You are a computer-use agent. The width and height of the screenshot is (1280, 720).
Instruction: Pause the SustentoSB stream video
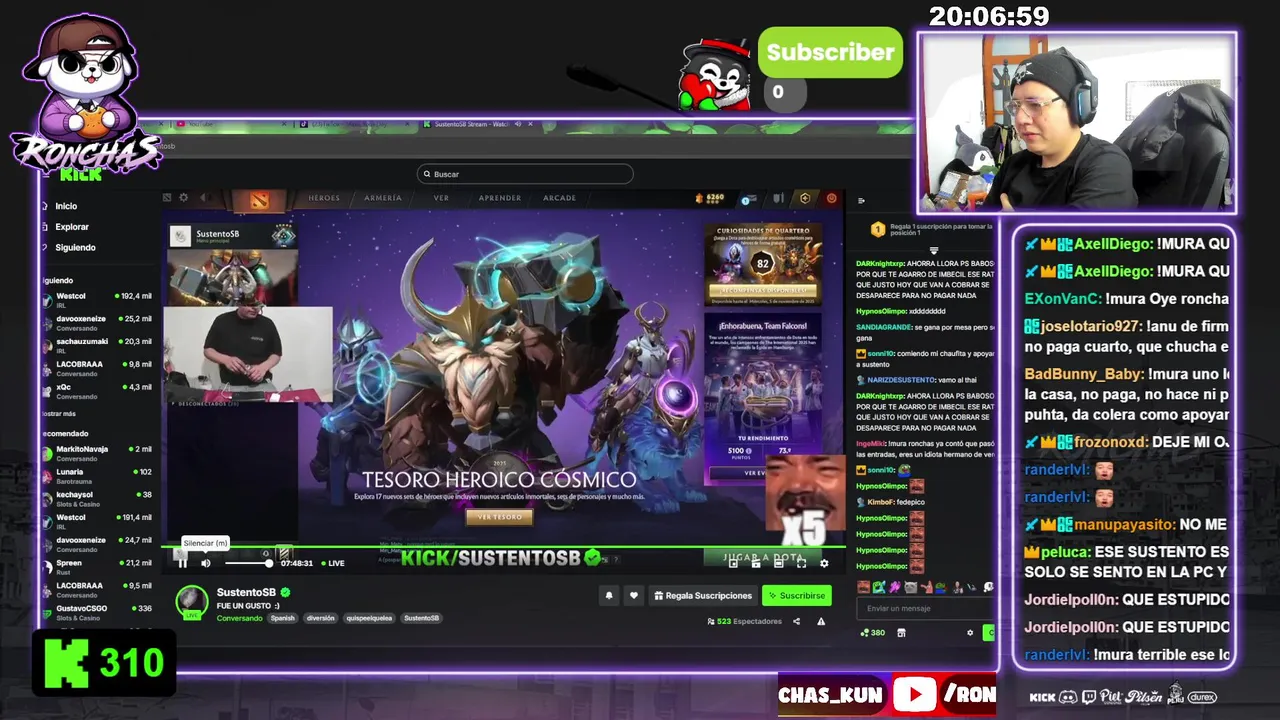coord(182,563)
